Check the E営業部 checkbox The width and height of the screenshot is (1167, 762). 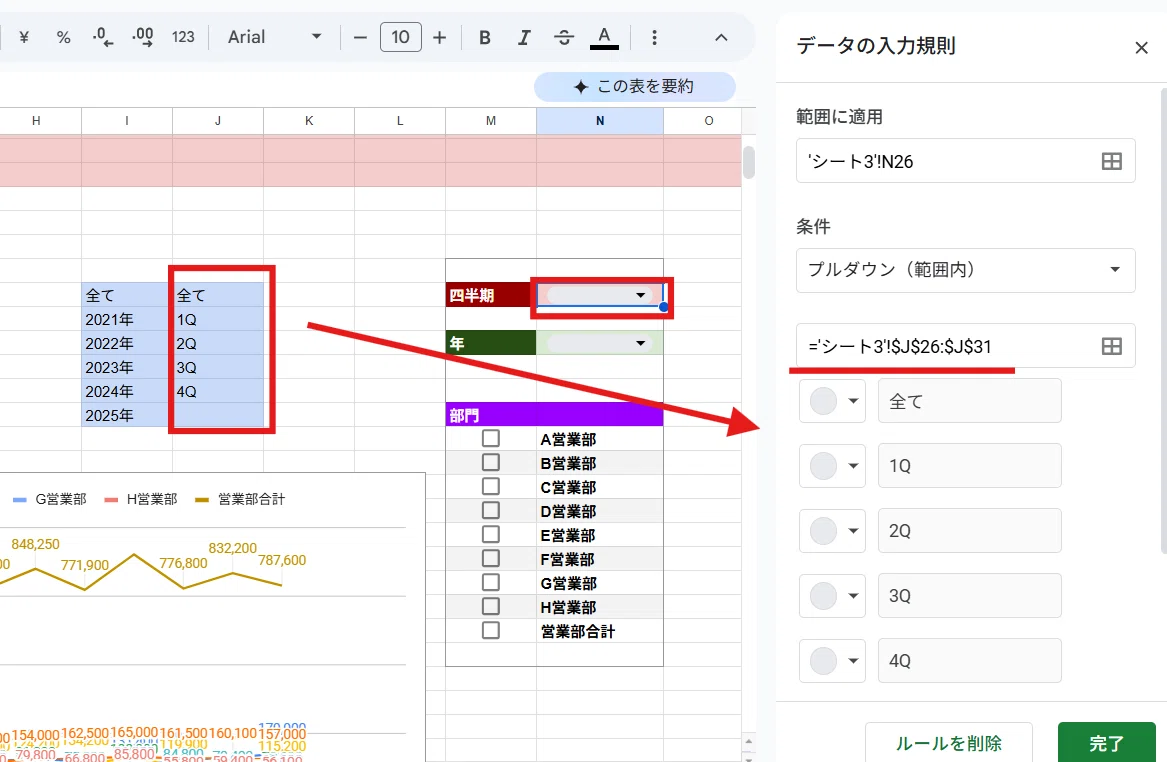[490, 534]
